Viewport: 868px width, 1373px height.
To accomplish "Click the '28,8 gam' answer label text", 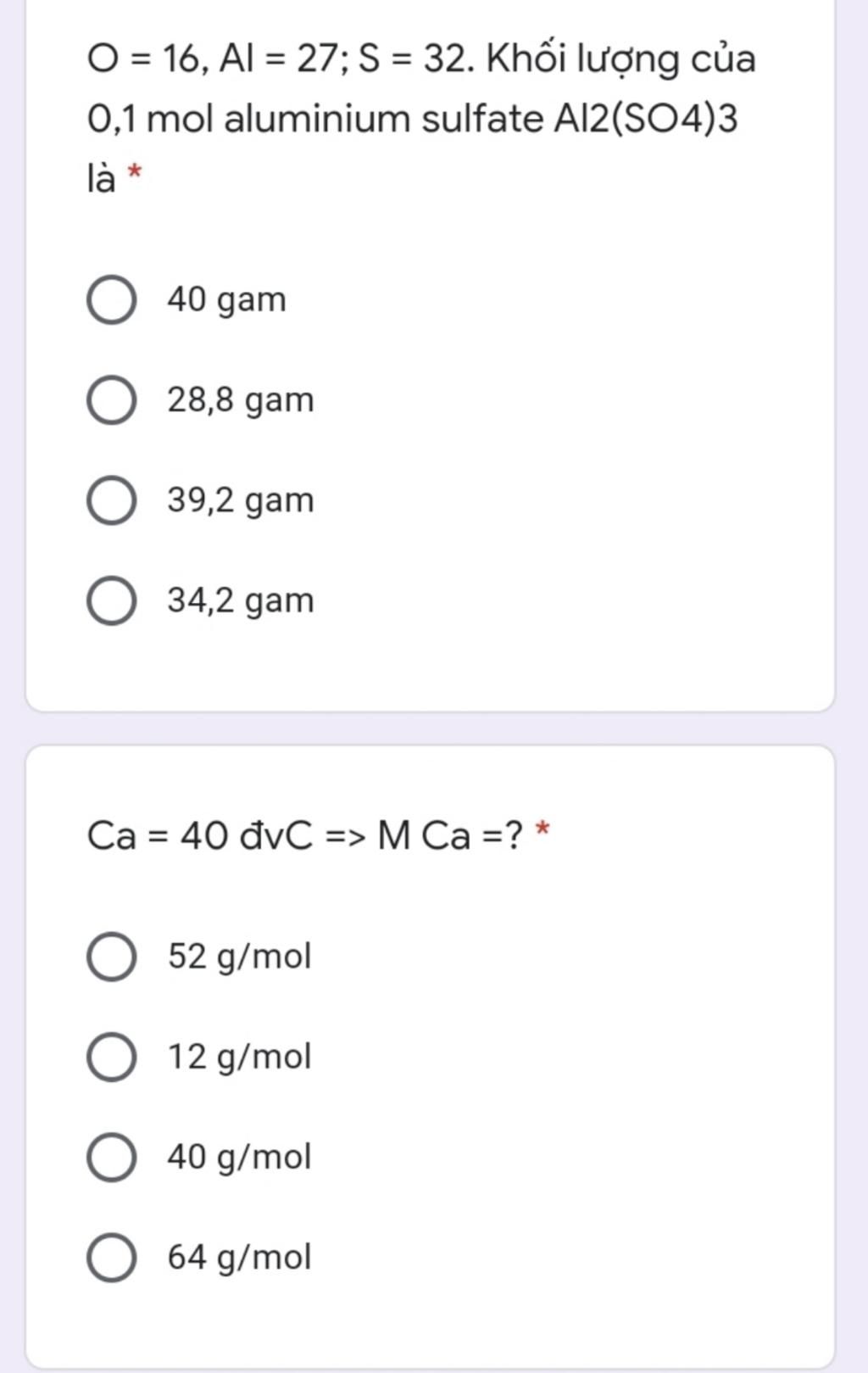I will [x=241, y=400].
